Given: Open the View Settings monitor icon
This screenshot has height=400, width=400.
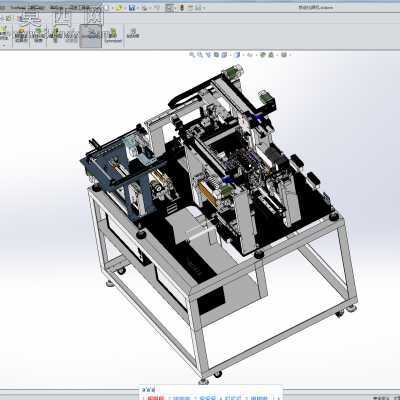Looking at the screenshot, I should (284, 55).
